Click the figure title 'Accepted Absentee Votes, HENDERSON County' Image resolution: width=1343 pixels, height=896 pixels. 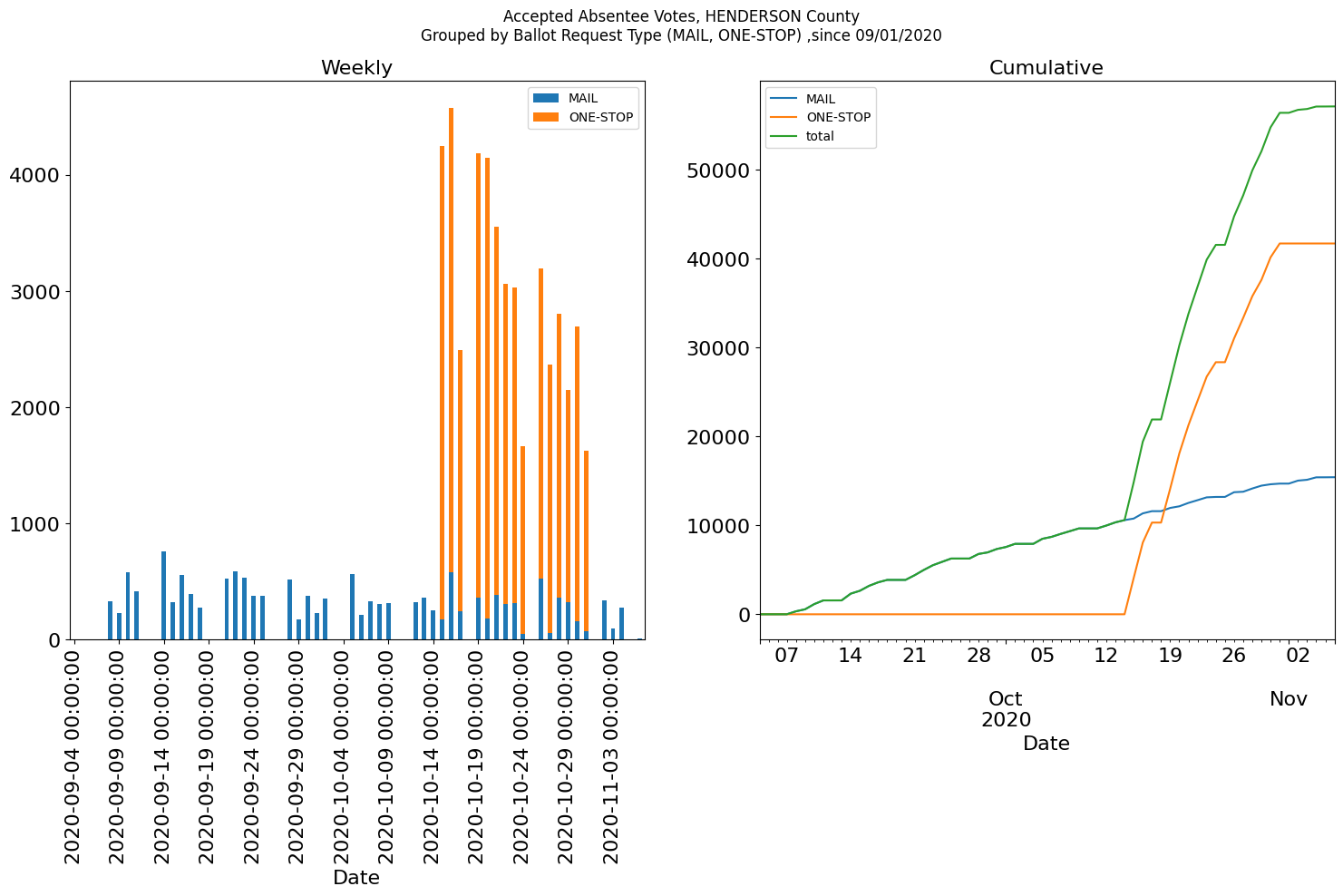(x=681, y=16)
